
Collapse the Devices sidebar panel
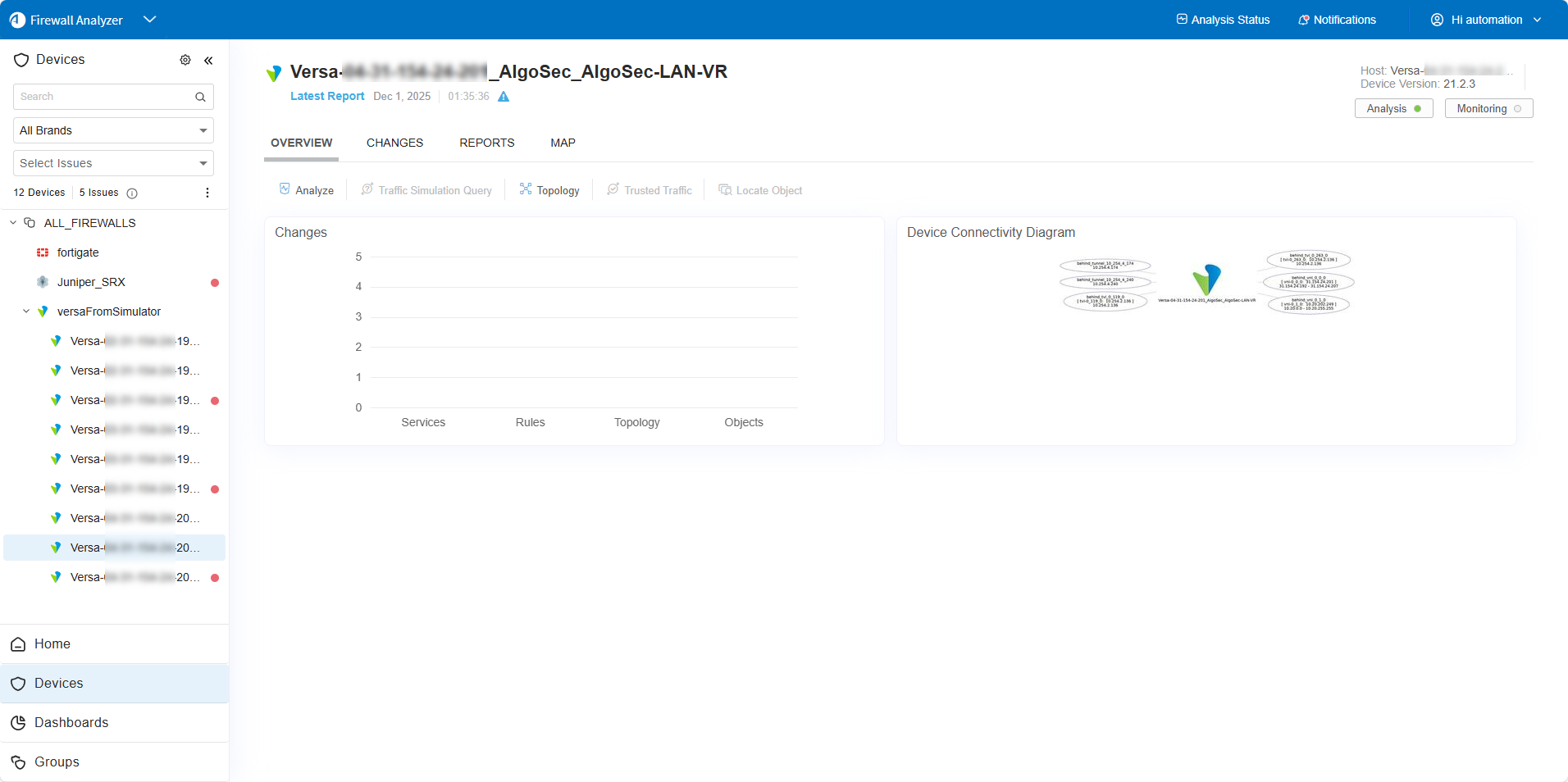[208, 60]
